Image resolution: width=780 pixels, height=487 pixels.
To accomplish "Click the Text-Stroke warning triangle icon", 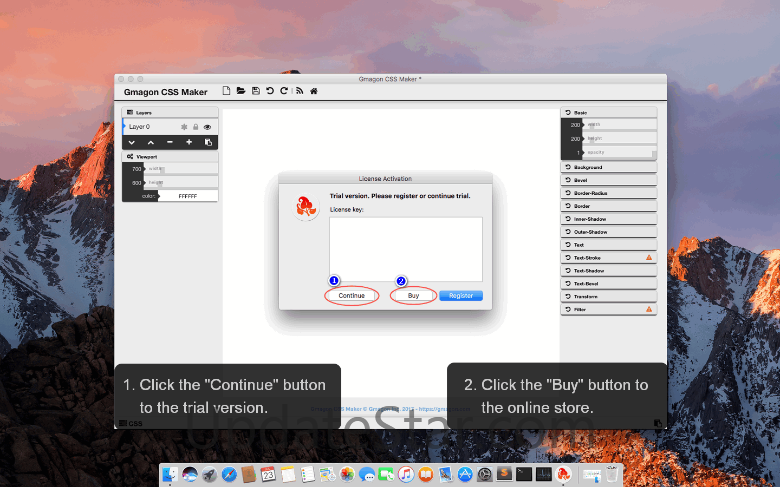I will pyautogui.click(x=649, y=257).
